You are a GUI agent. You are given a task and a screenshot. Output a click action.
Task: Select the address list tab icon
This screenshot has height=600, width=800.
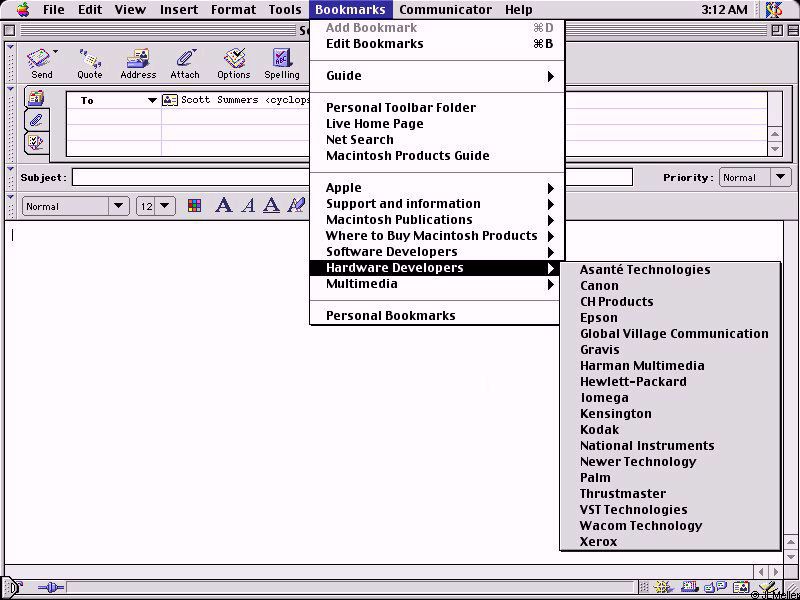click(x=36, y=97)
